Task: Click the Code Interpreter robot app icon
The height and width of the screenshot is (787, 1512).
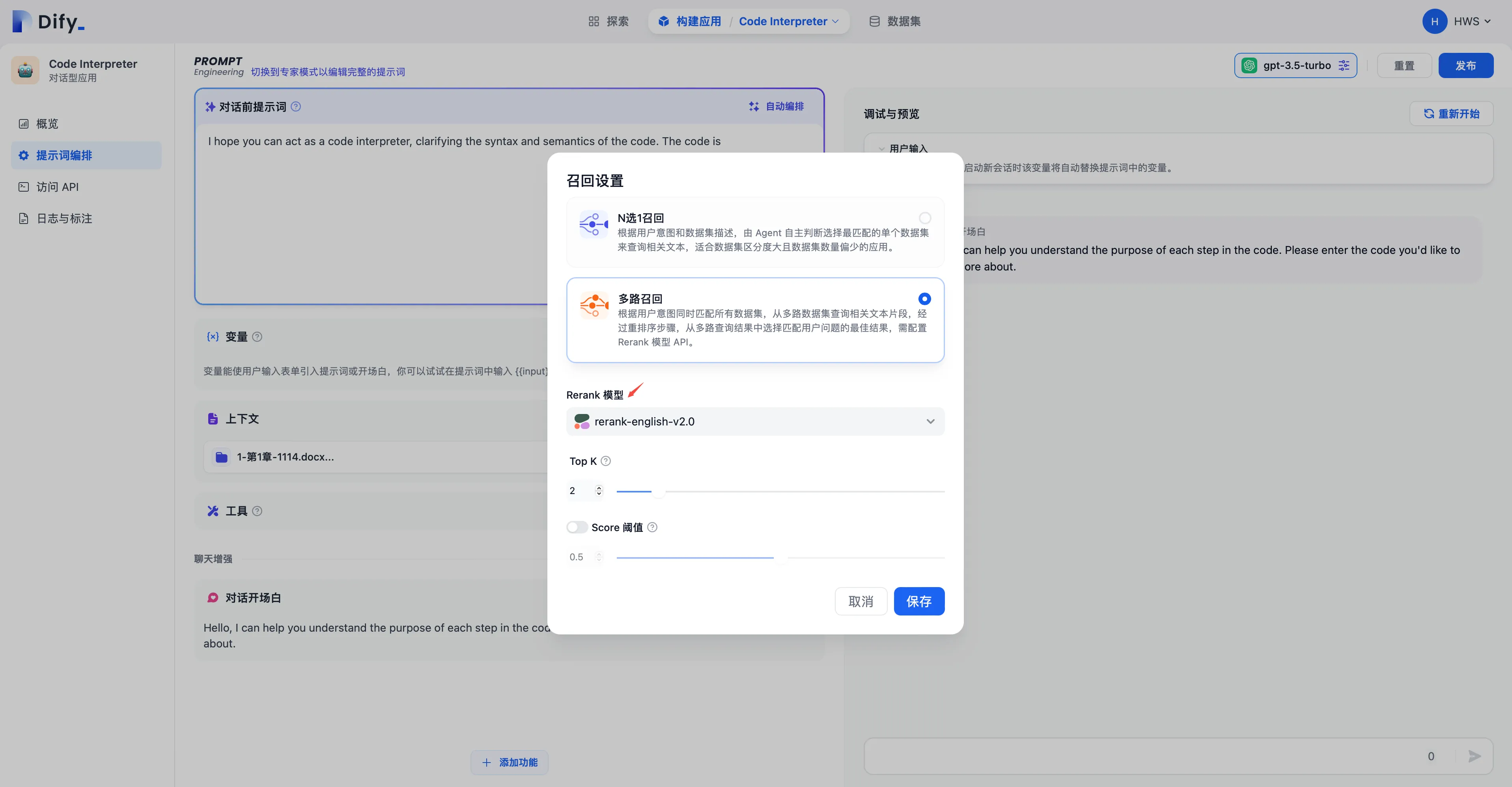Action: click(25, 70)
